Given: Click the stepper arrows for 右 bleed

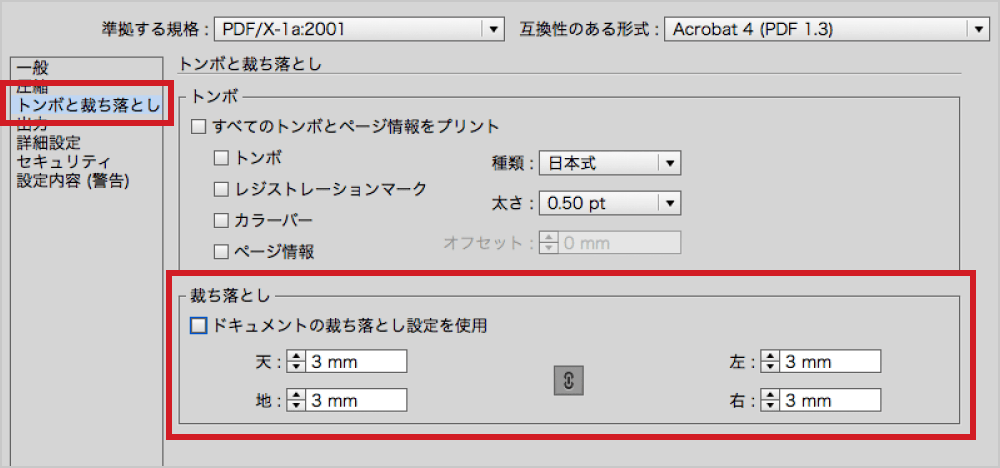Looking at the screenshot, I should [x=769, y=400].
